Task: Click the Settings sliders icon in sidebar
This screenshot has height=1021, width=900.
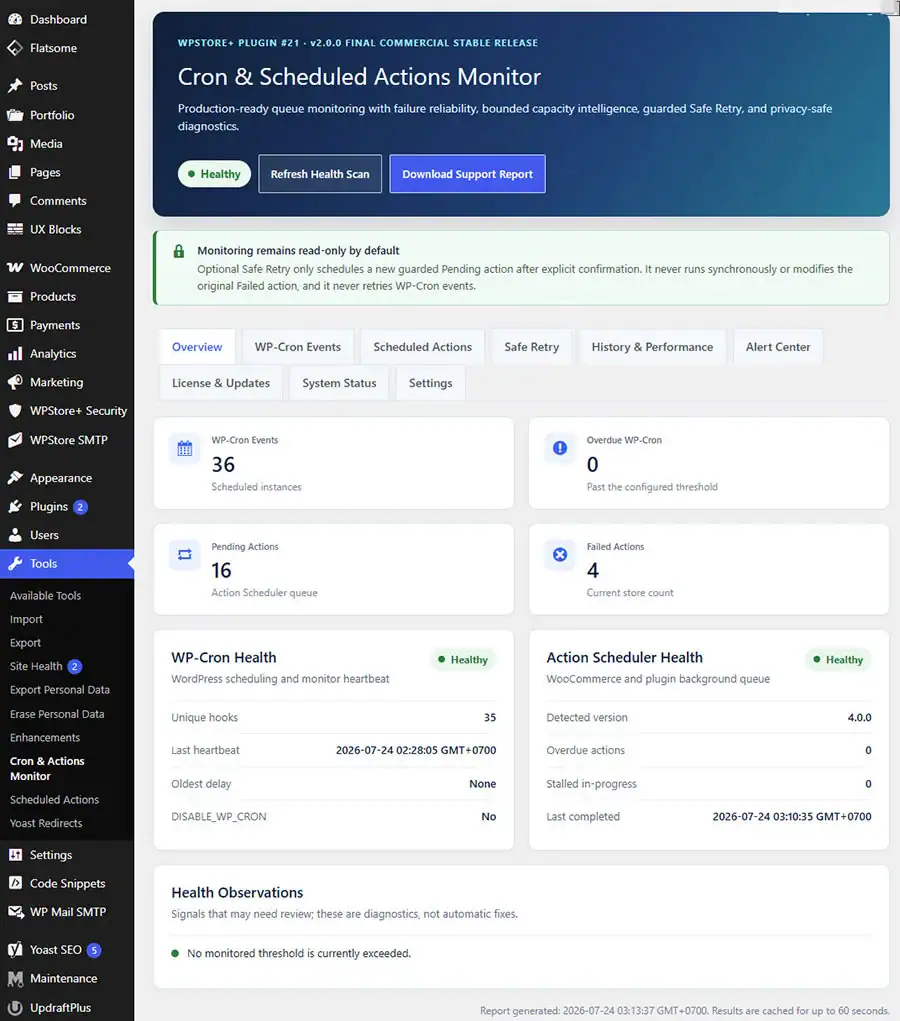Action: tap(15, 855)
